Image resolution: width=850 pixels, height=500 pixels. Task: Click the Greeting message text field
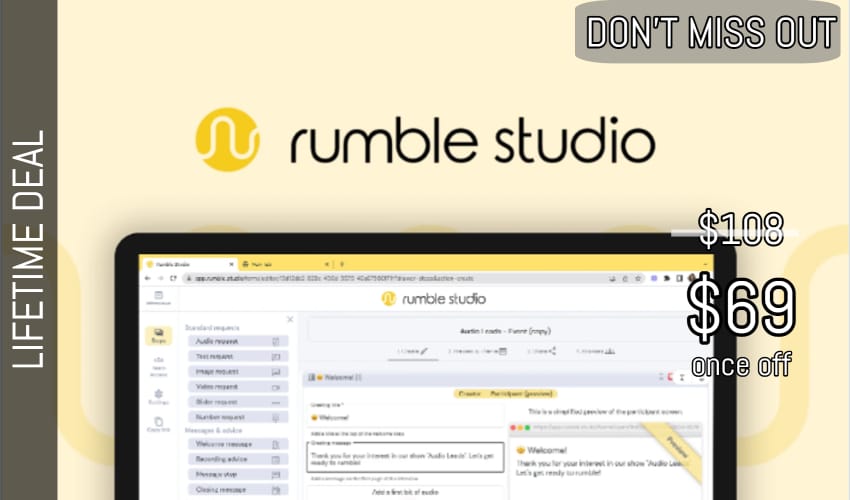pos(404,455)
